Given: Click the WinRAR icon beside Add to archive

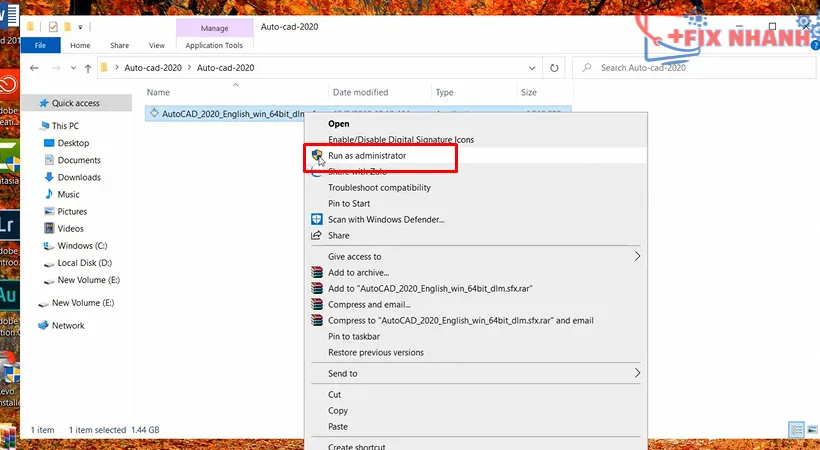Looking at the screenshot, I should tap(317, 272).
